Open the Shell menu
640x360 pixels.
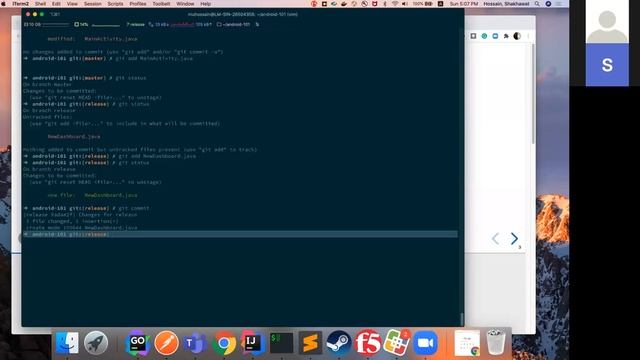40,4
